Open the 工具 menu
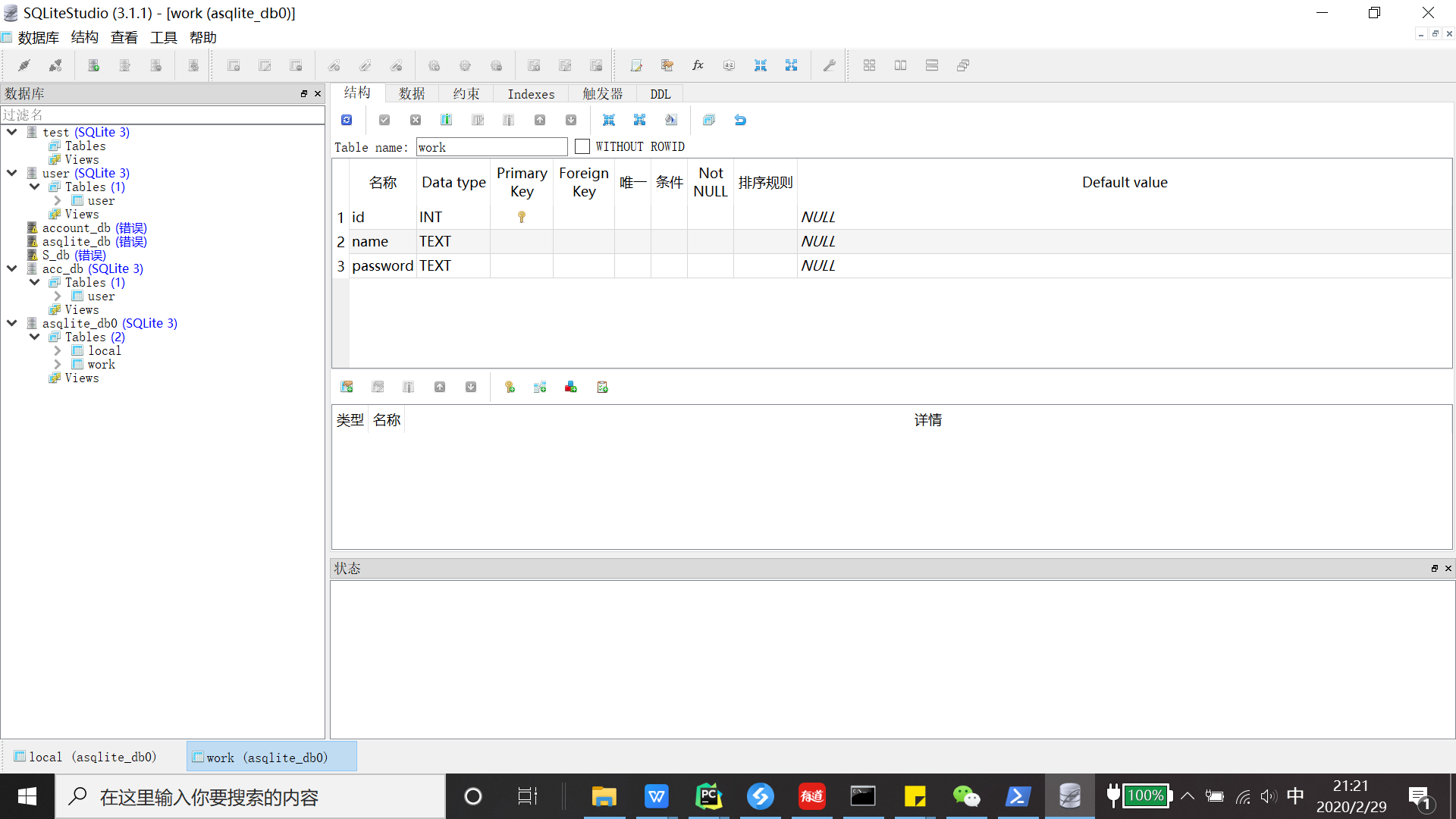 click(163, 37)
